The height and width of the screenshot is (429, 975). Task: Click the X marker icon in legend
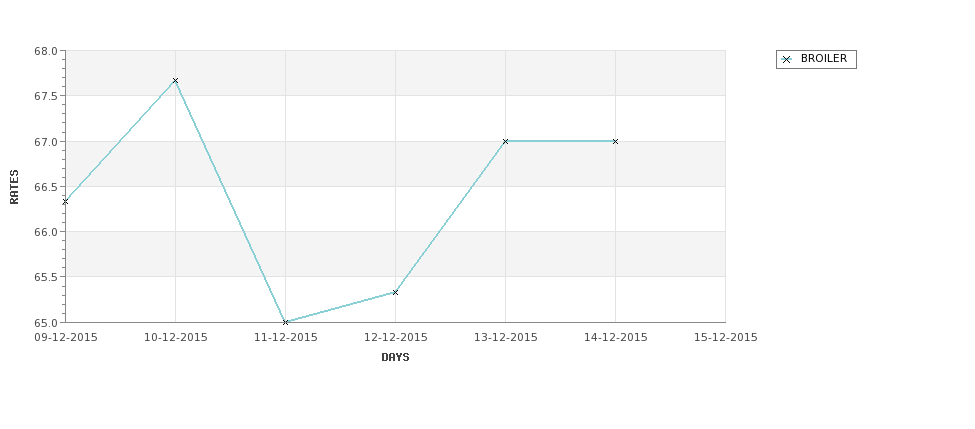pos(787,59)
